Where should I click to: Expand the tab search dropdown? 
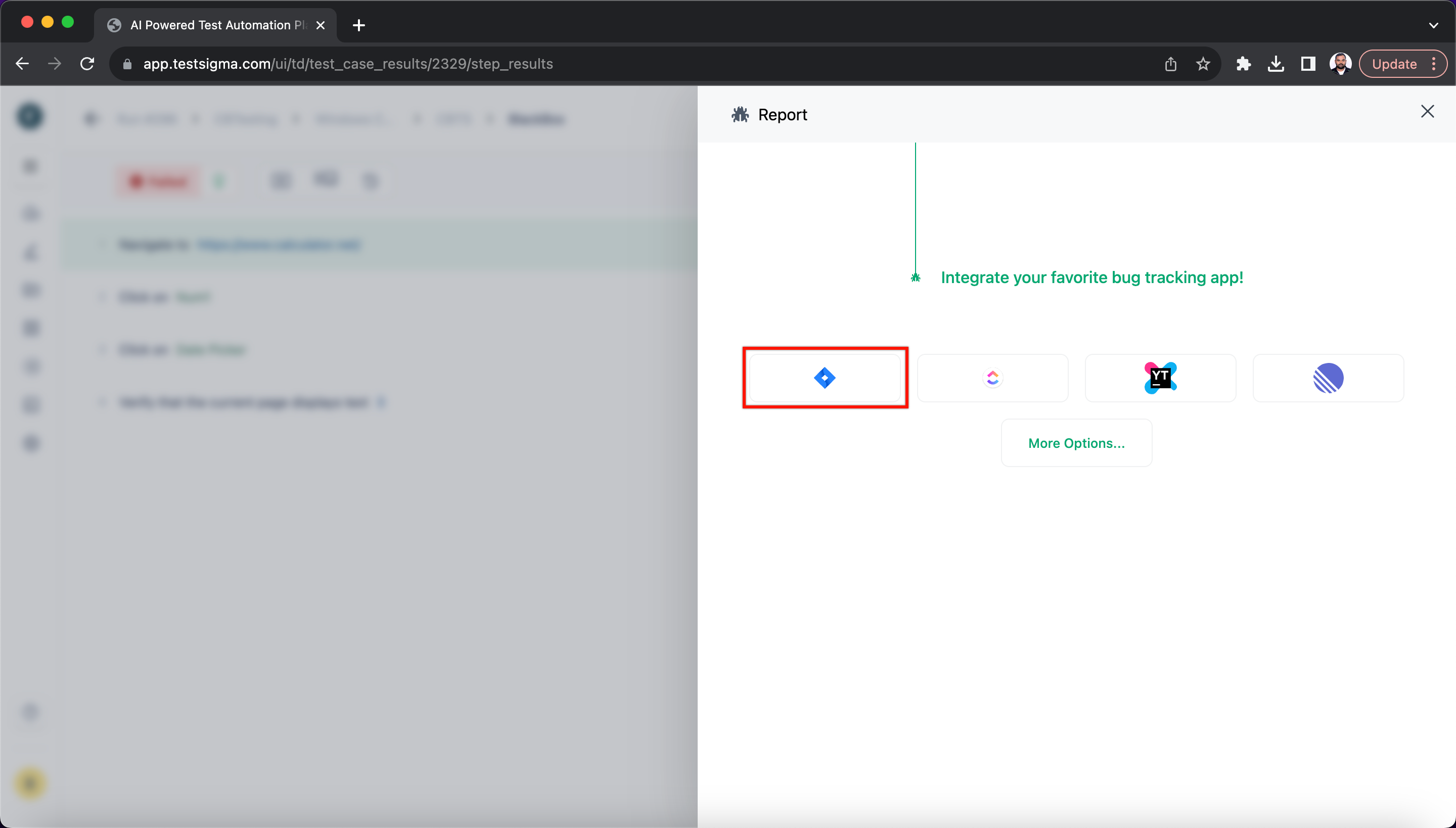click(1434, 25)
